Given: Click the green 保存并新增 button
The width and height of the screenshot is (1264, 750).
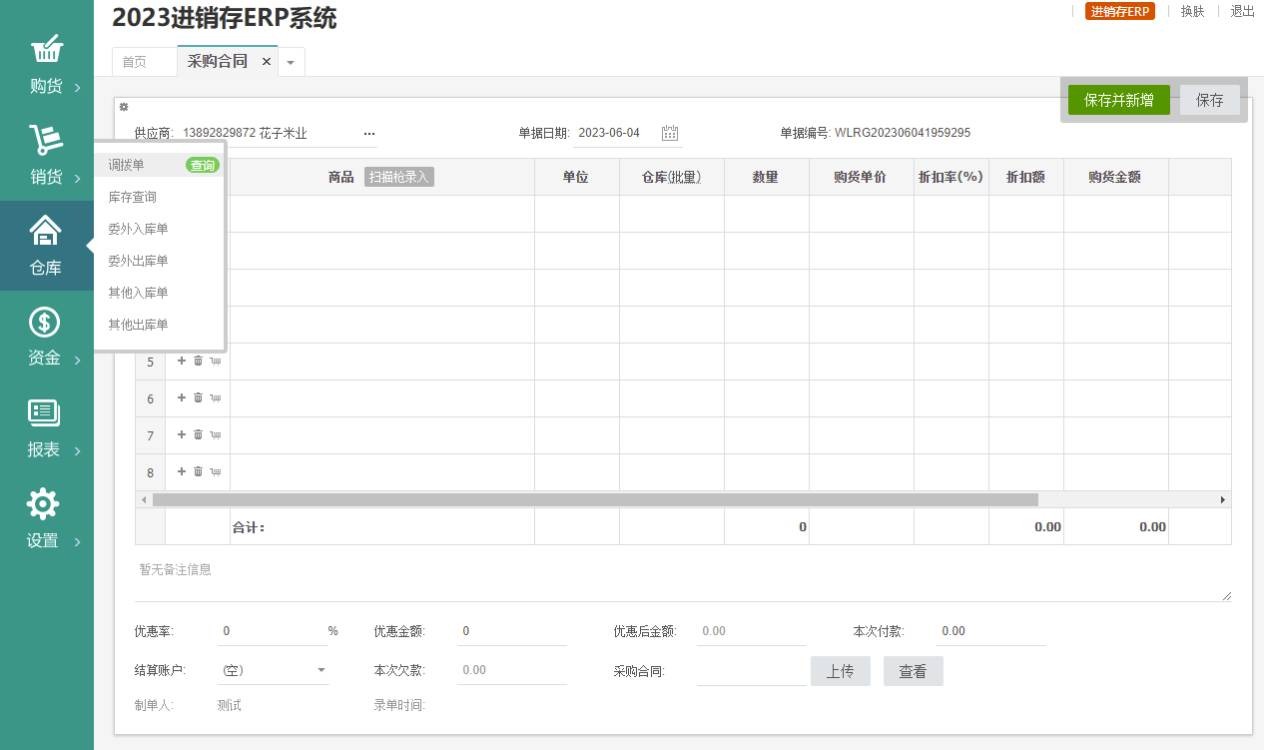Looking at the screenshot, I should tap(1119, 100).
